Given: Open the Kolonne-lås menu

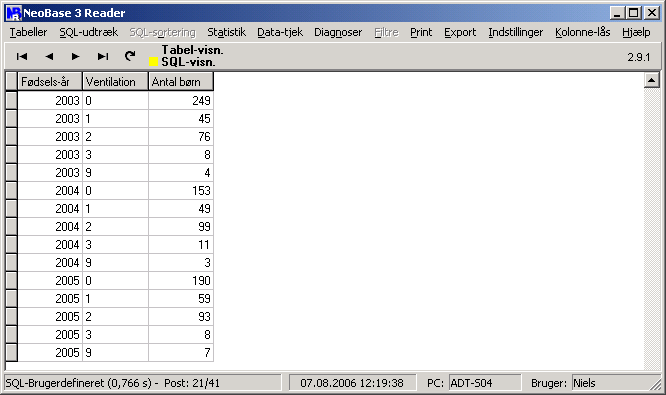Looking at the screenshot, I should tap(582, 32).
